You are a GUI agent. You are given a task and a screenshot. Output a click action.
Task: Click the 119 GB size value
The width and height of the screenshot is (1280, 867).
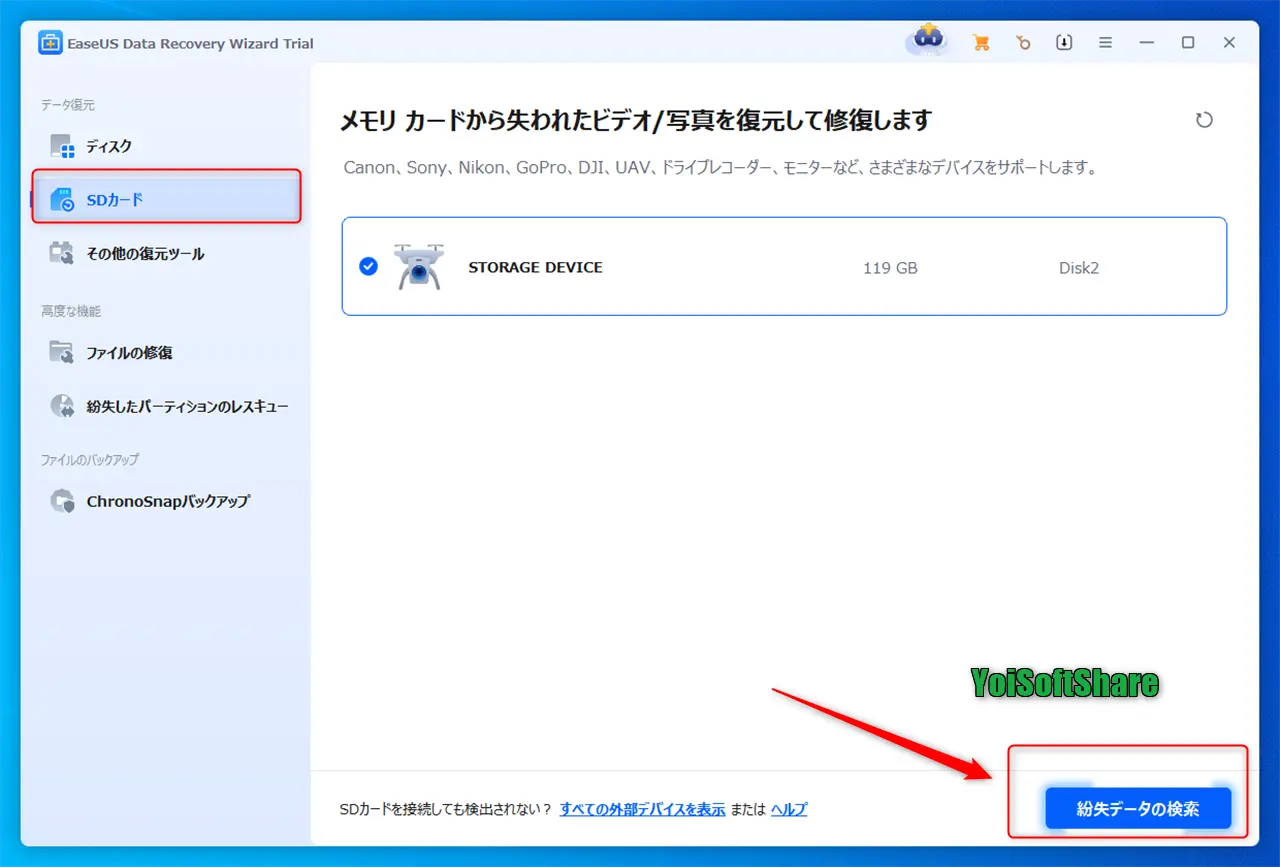[890, 268]
